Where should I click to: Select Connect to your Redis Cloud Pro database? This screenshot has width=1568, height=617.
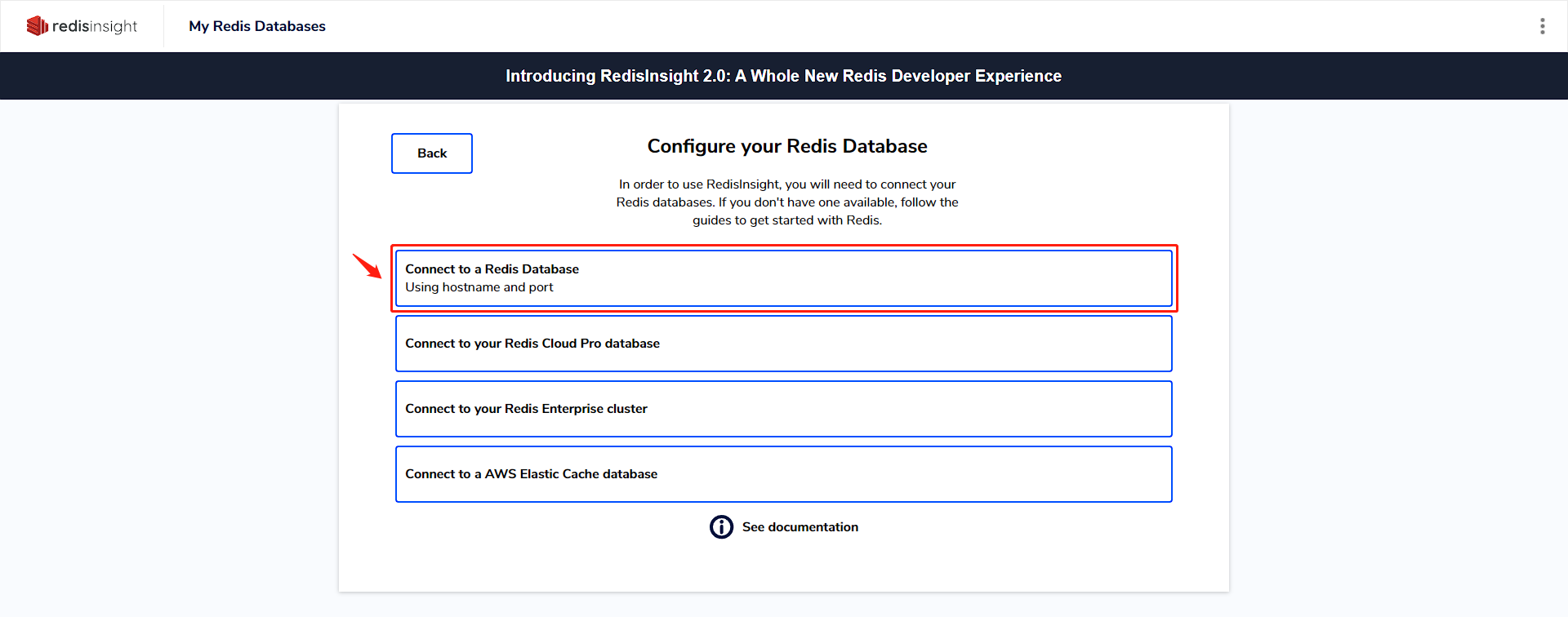tap(784, 344)
